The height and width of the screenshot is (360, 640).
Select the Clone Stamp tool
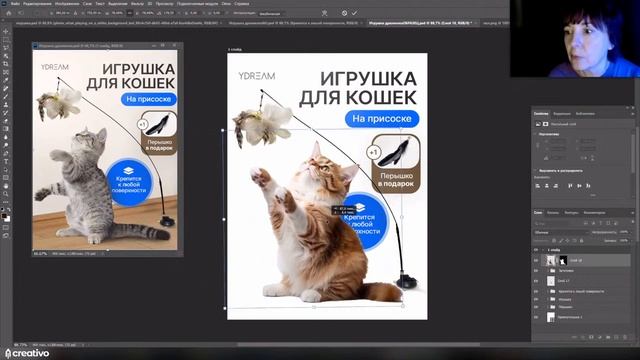[6, 105]
